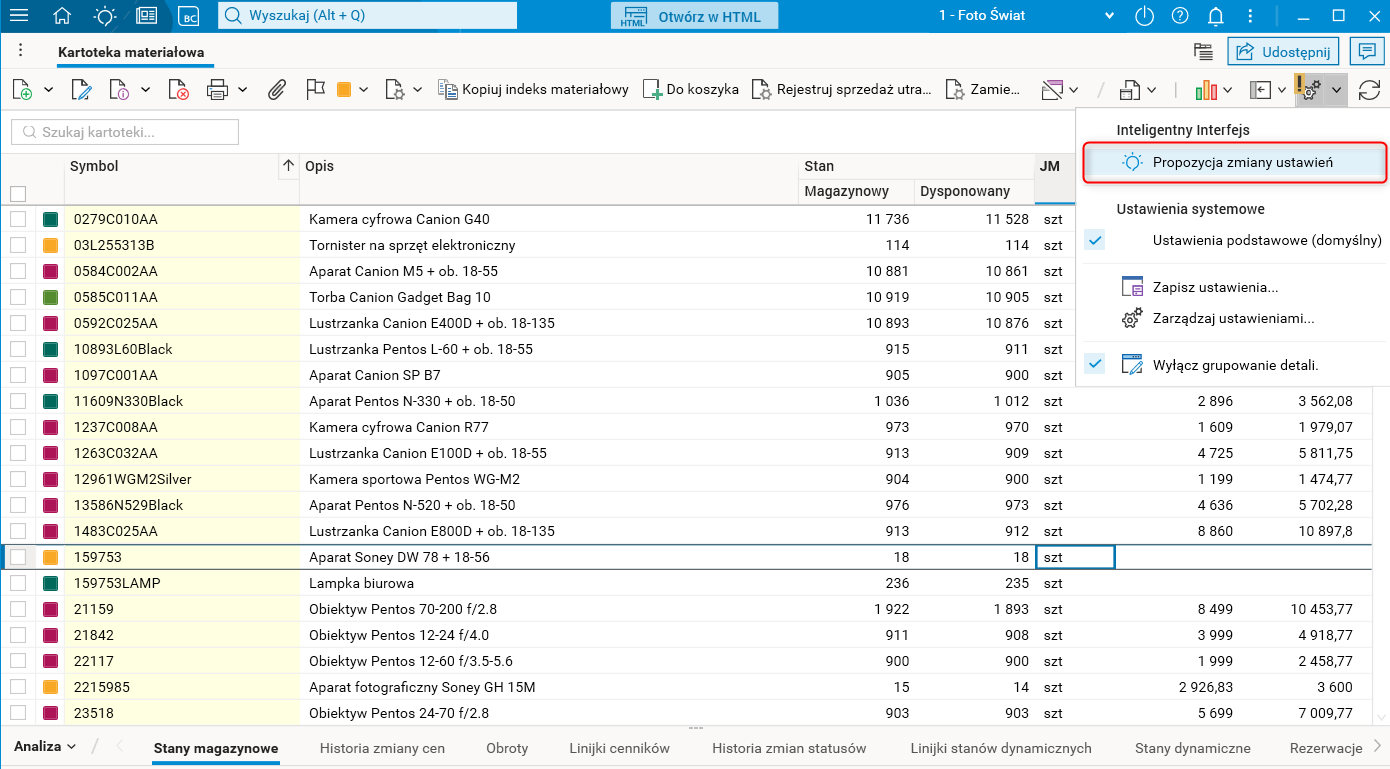Viewport: 1390px width, 769px height.
Task: Open the Analiza dropdown at the bottom
Action: [x=45, y=747]
